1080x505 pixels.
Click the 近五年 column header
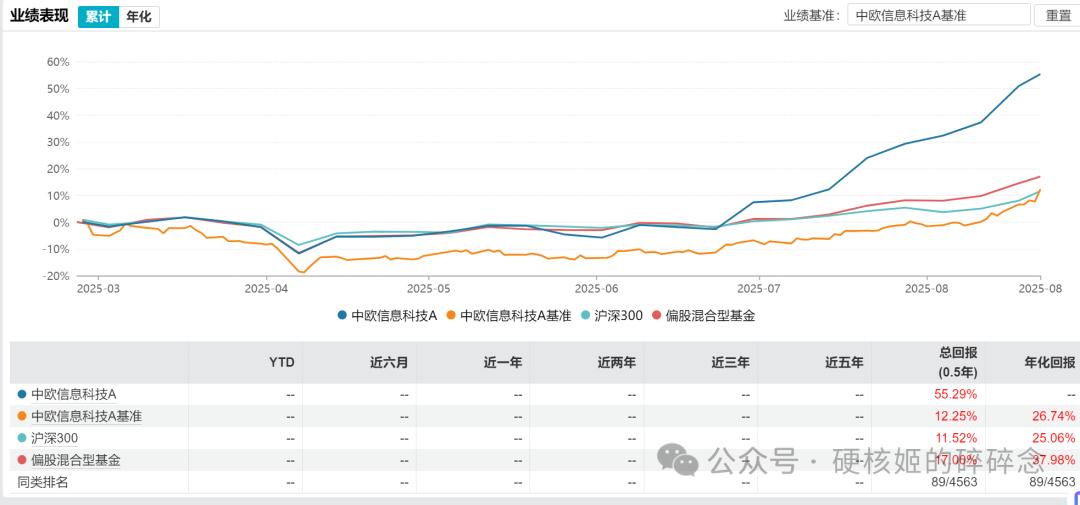(x=845, y=362)
